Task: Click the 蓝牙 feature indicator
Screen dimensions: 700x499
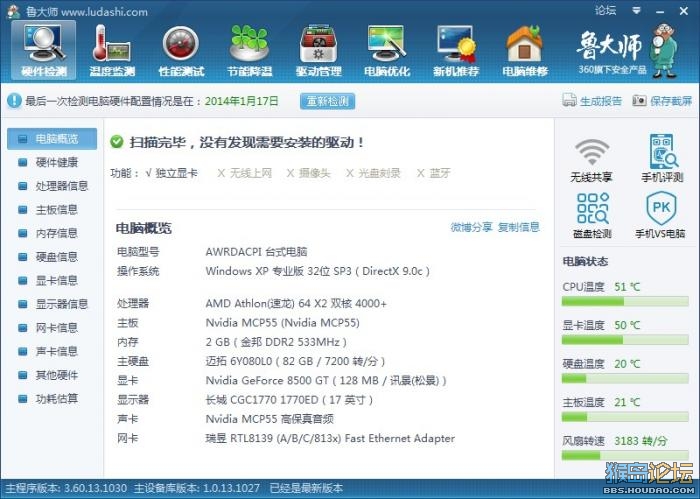Action: point(433,173)
